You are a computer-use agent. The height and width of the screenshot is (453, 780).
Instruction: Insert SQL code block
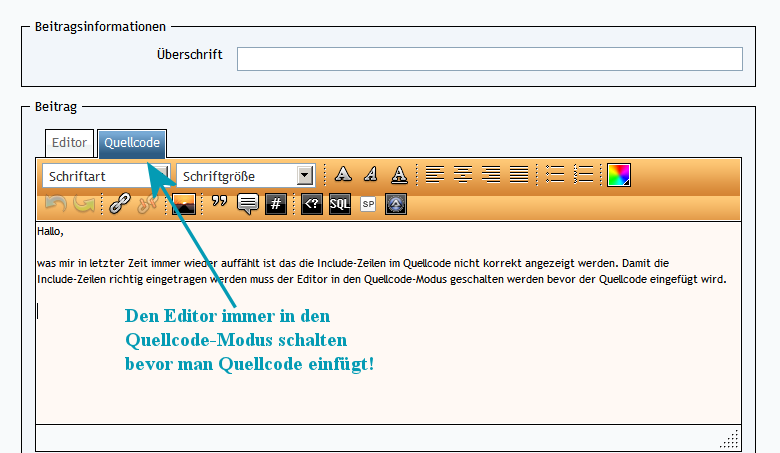(340, 204)
